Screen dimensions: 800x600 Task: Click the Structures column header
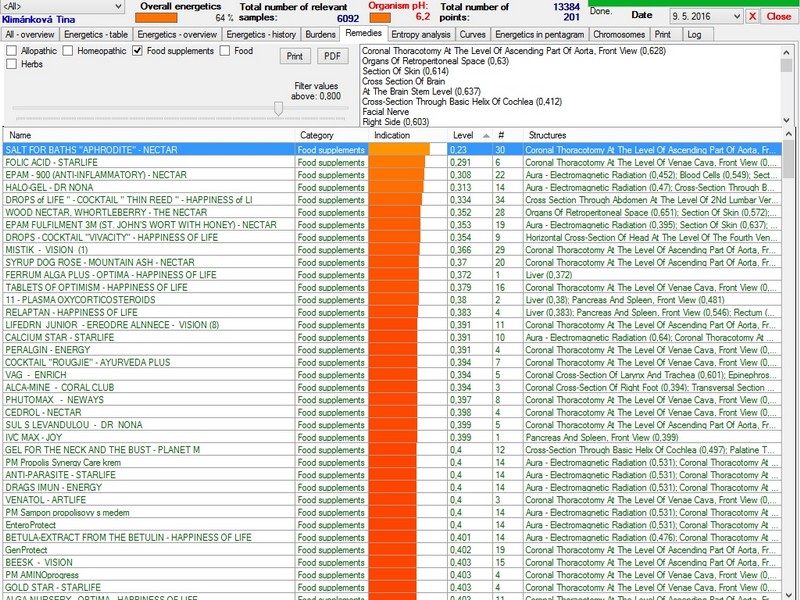tap(652, 135)
